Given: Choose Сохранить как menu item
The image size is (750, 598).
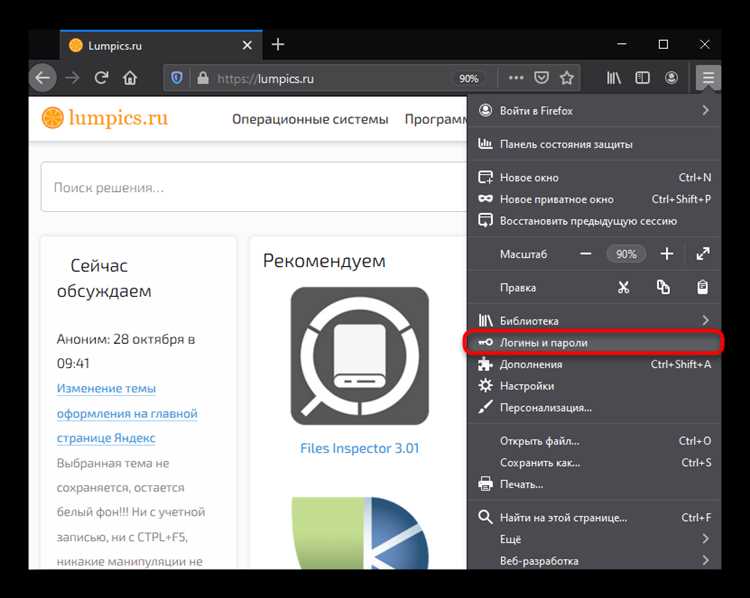Looking at the screenshot, I should pyautogui.click(x=594, y=463).
